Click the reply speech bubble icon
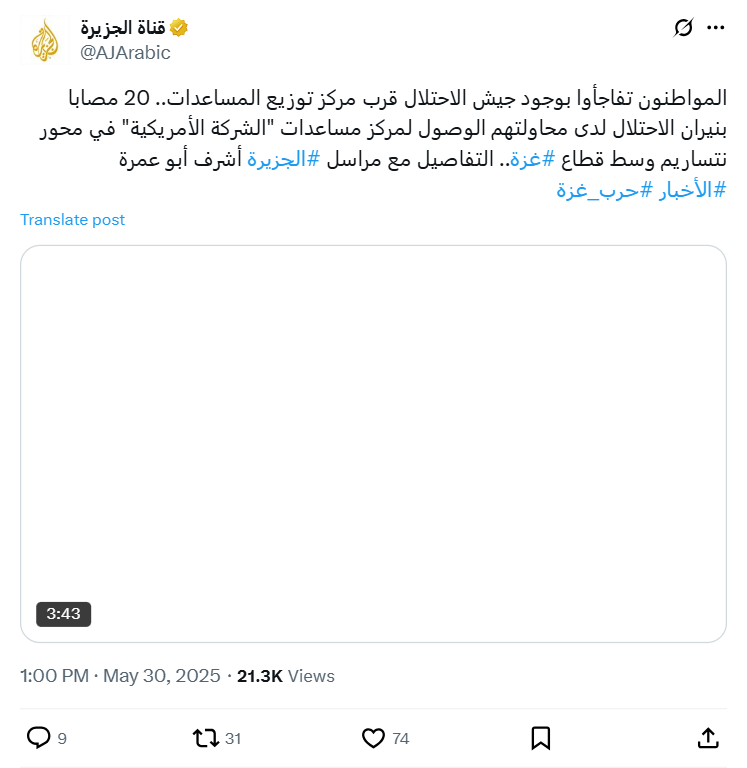The image size is (747, 768). point(38,738)
